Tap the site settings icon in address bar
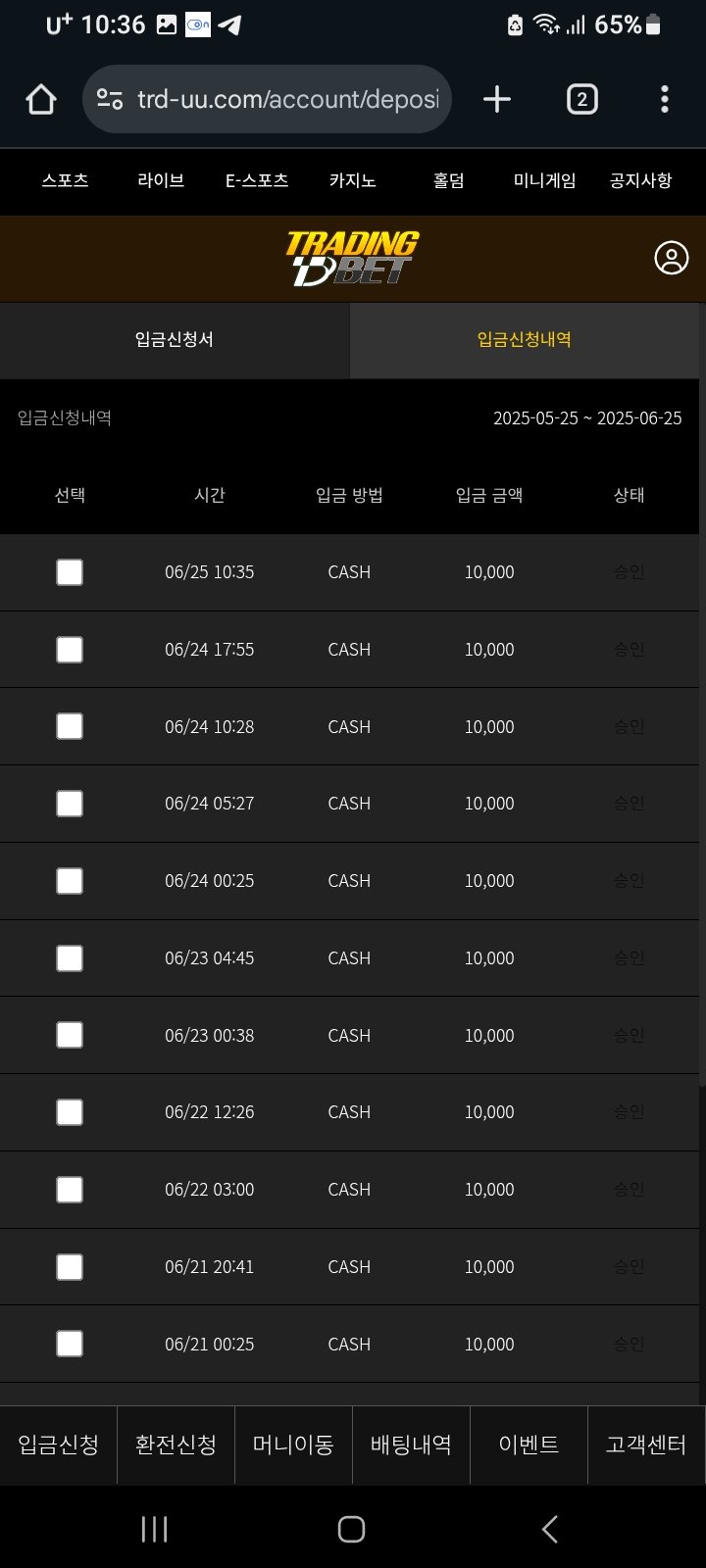 coord(110,99)
